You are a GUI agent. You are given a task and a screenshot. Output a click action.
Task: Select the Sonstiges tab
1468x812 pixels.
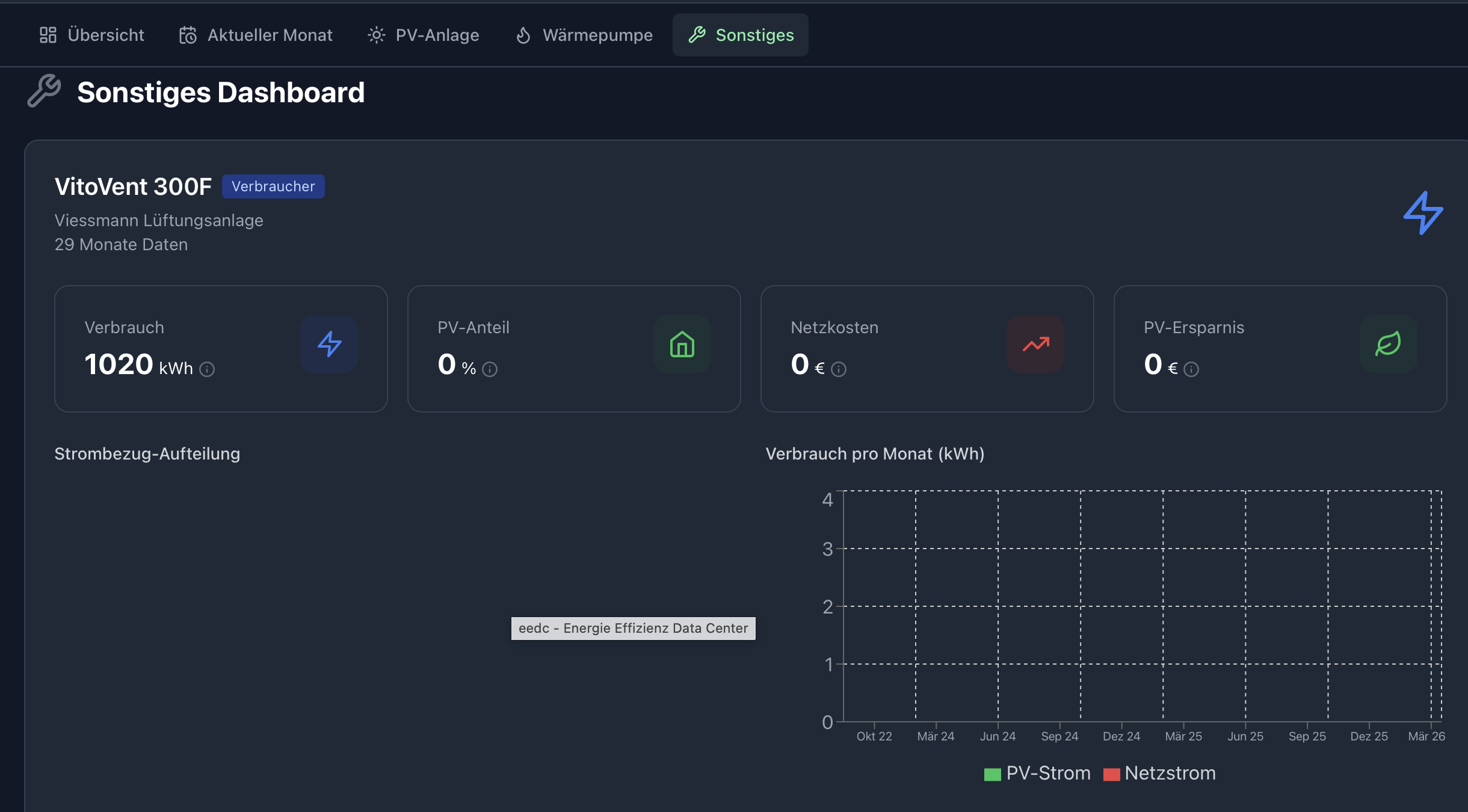click(x=741, y=35)
